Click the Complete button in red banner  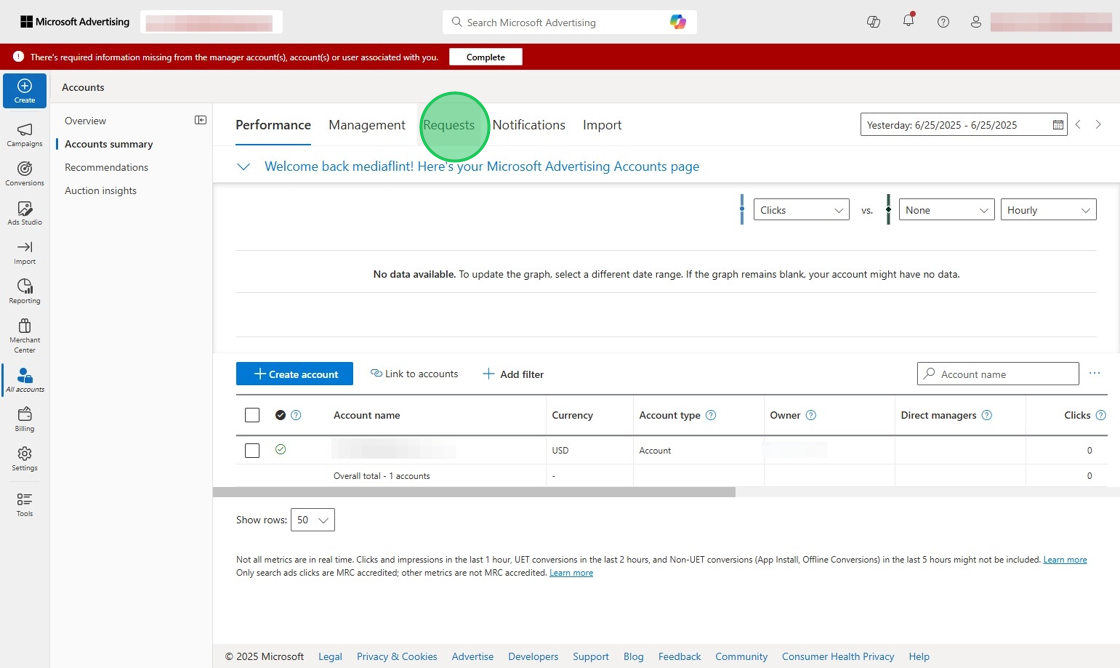pyautogui.click(x=486, y=57)
